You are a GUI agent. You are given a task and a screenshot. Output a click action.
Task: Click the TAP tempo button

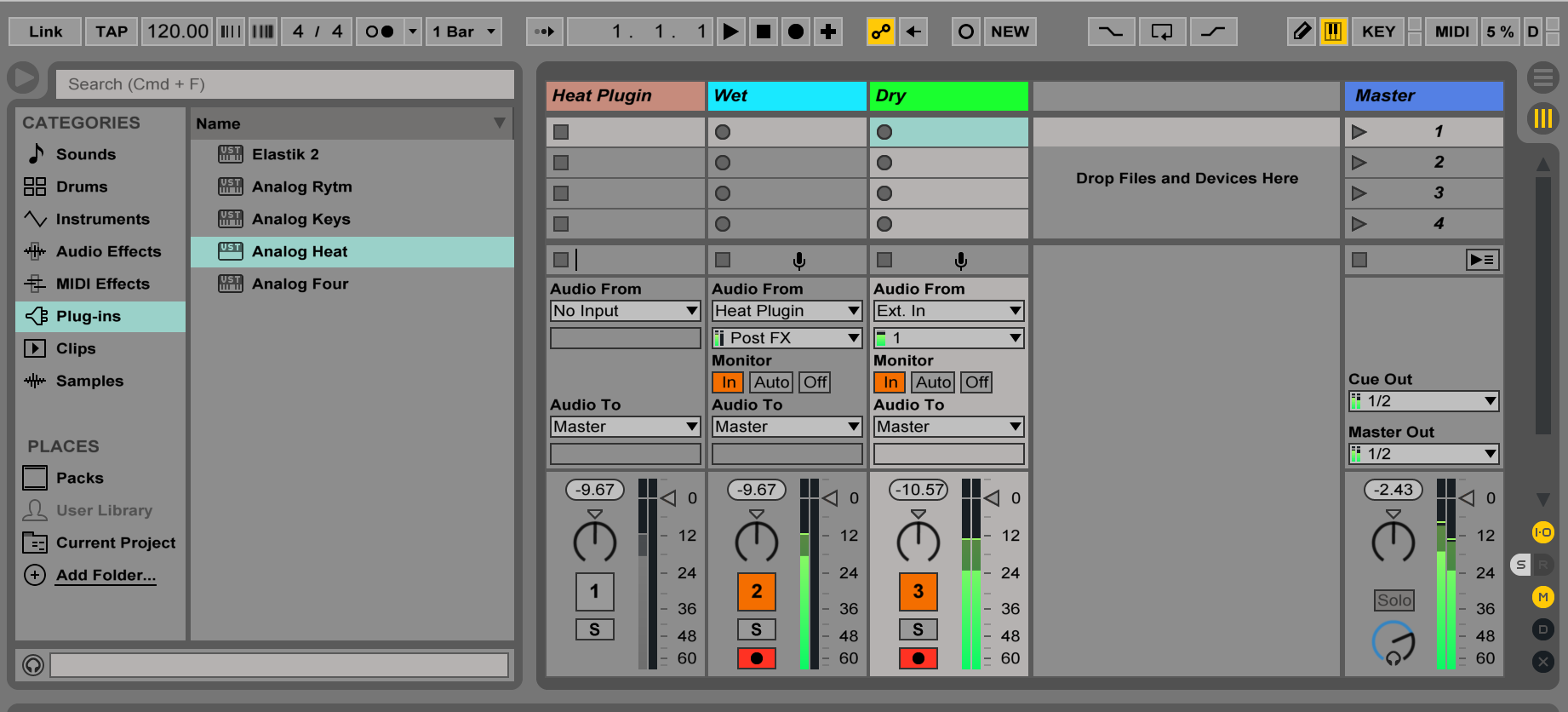point(111,32)
